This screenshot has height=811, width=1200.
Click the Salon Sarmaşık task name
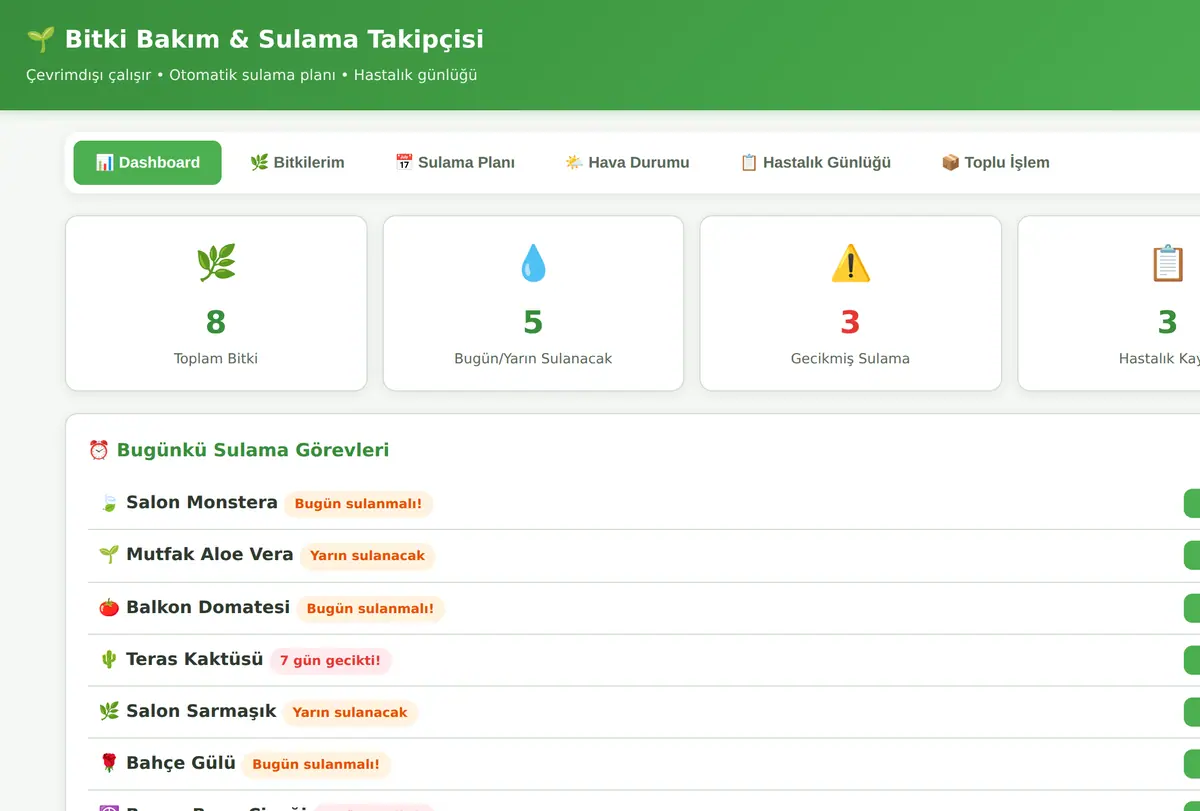201,711
